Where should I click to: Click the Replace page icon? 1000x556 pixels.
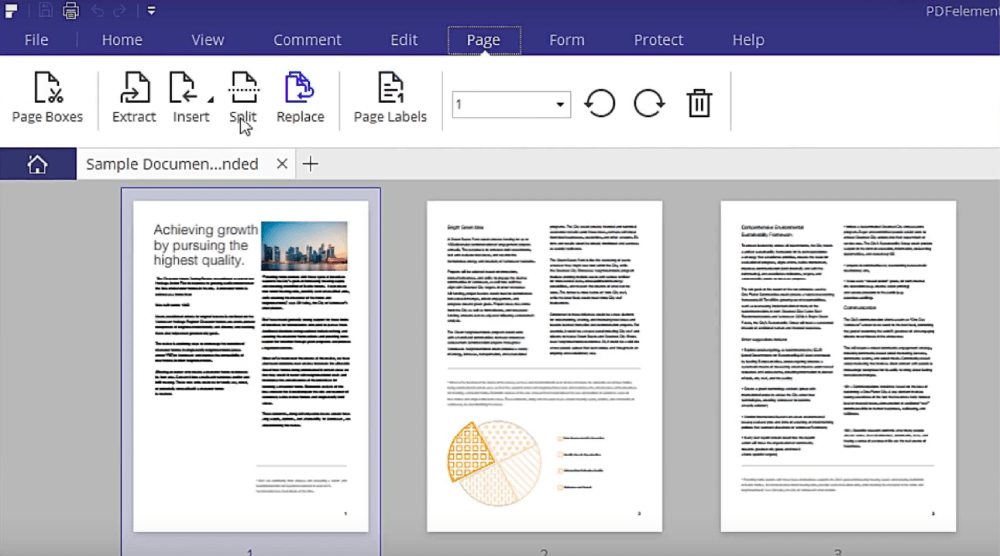[x=300, y=89]
